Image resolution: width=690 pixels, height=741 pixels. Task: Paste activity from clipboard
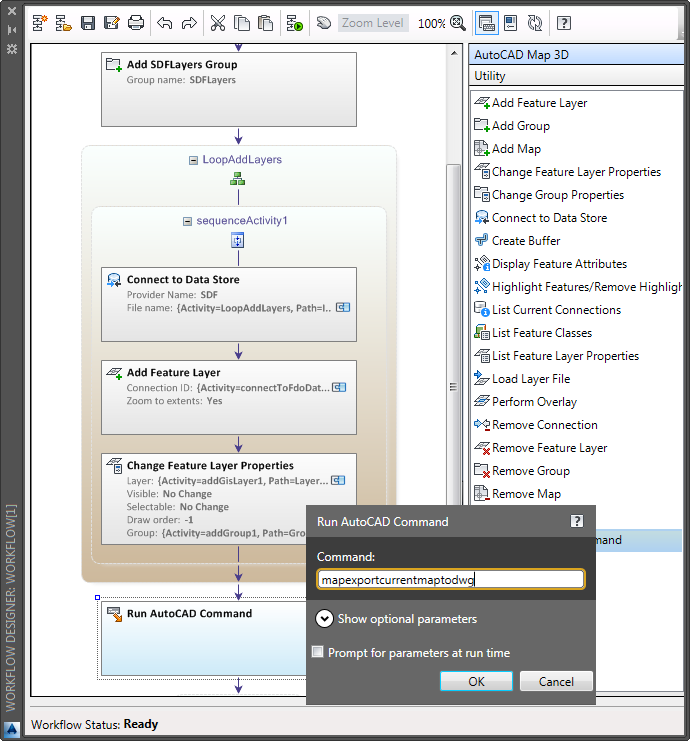(x=266, y=23)
